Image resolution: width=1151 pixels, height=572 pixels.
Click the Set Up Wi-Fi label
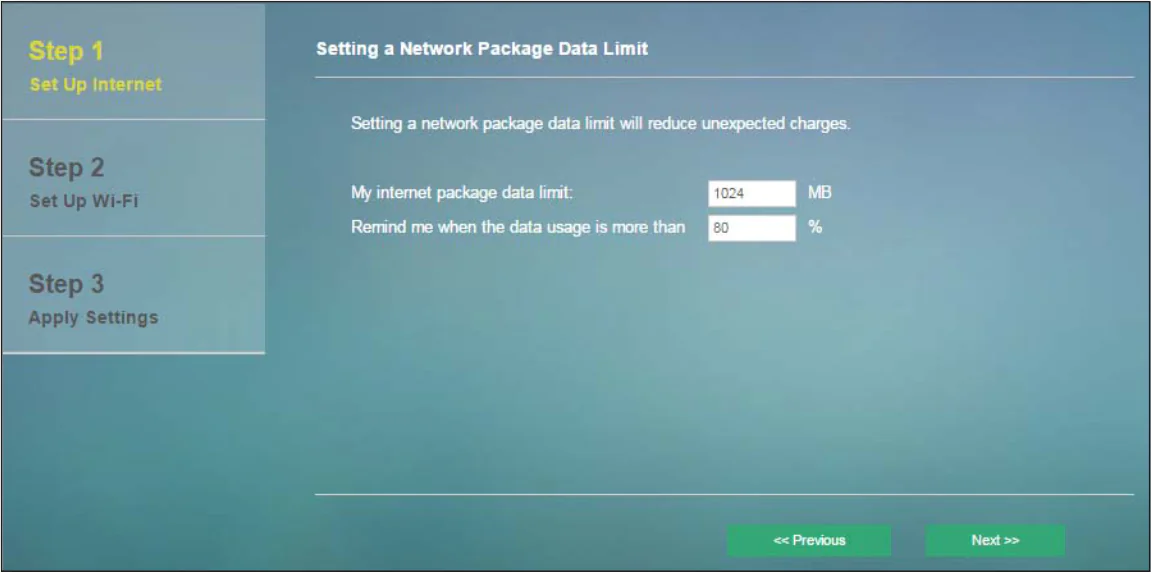(84, 201)
